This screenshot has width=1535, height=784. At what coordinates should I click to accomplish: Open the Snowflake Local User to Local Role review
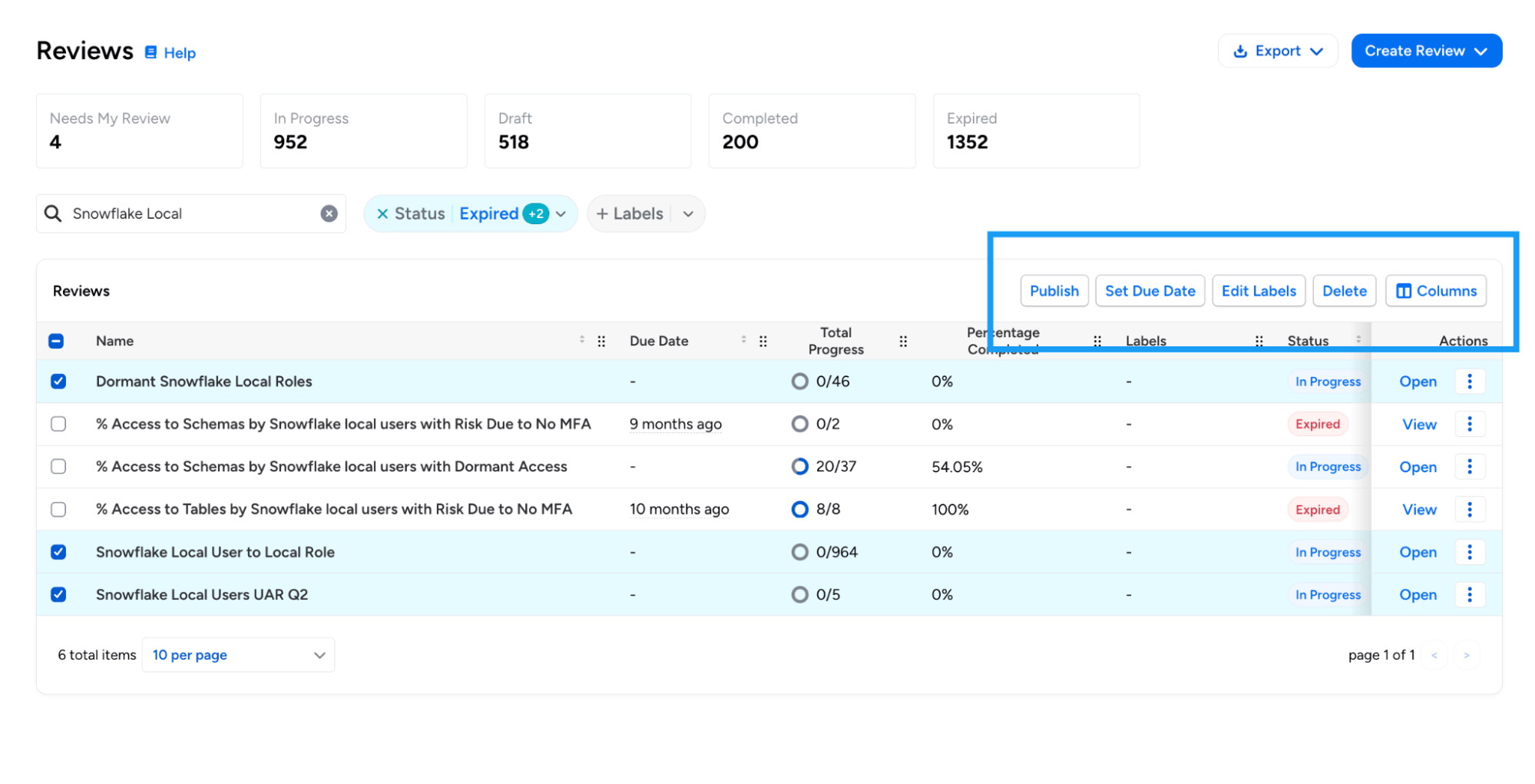click(1417, 552)
